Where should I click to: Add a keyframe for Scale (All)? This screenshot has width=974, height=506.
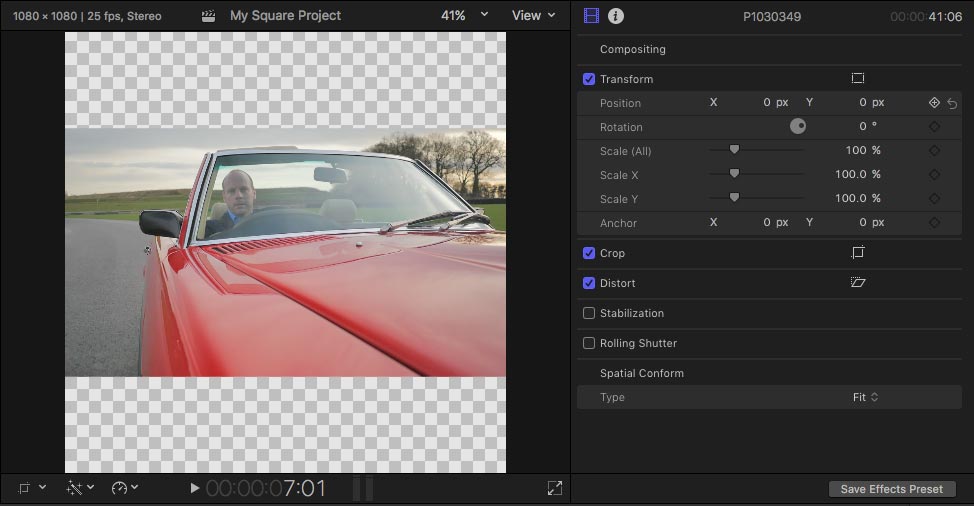tap(934, 151)
